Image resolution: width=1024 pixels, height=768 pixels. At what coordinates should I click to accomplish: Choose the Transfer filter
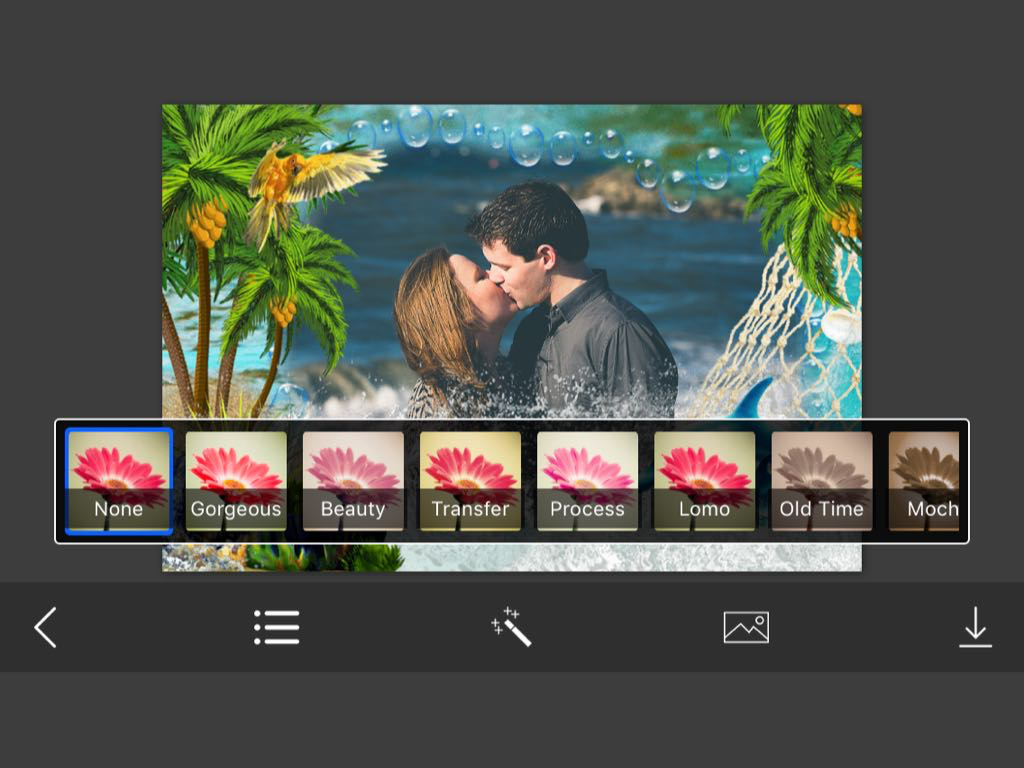click(470, 481)
